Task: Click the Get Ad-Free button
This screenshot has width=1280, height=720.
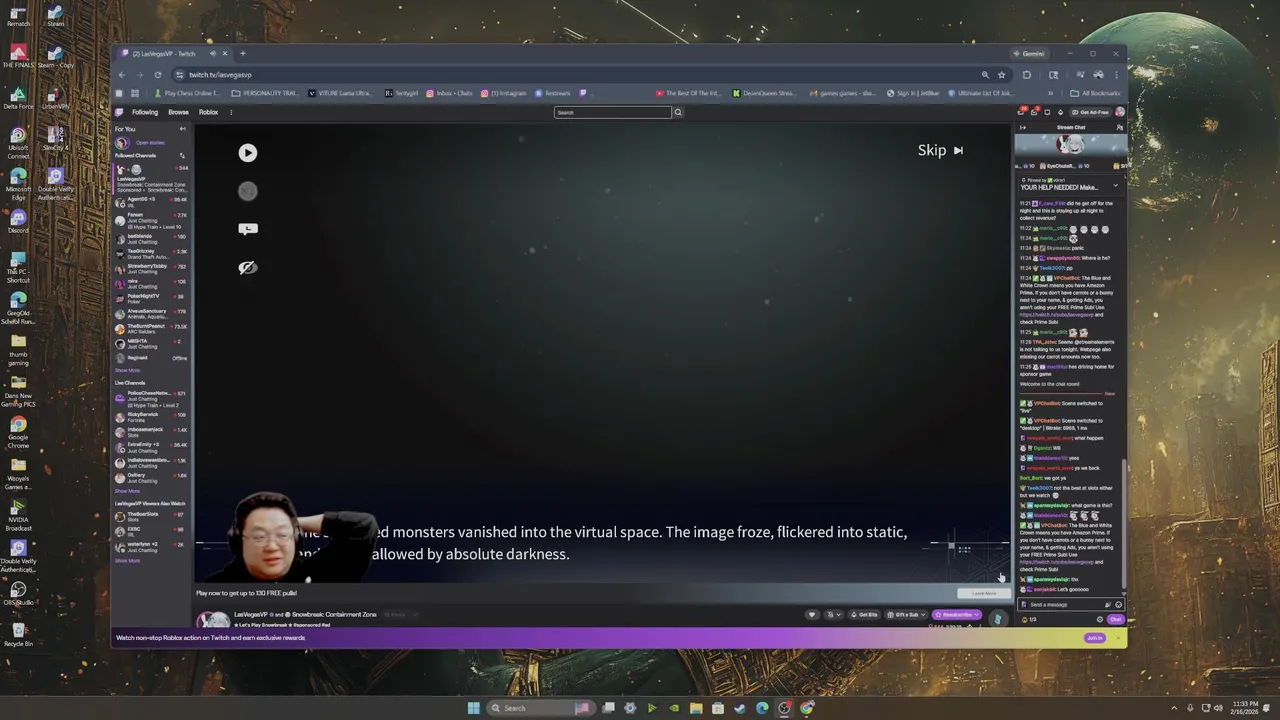Action: [x=1089, y=112]
